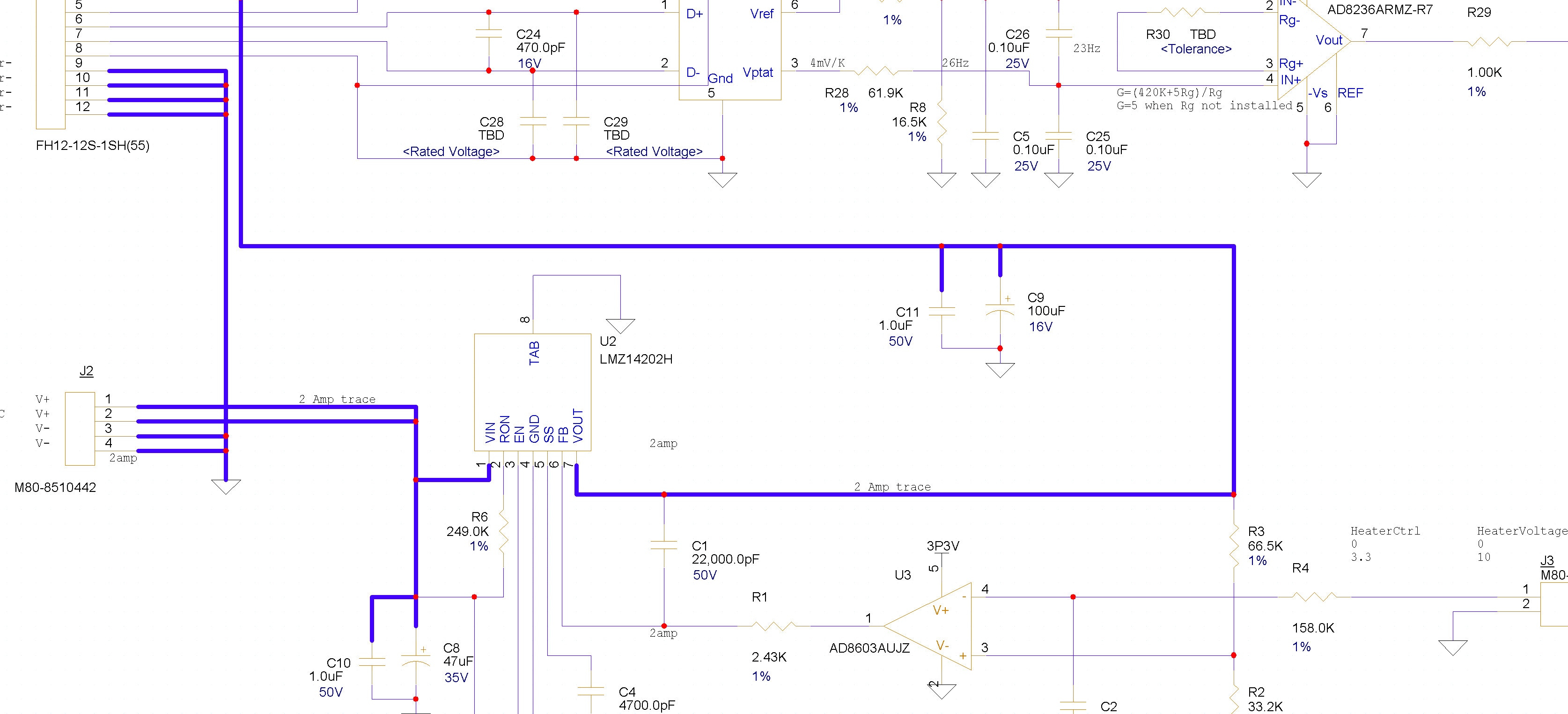Select the R6 resistor designator
This screenshot has height=714, width=1568.
click(x=479, y=517)
